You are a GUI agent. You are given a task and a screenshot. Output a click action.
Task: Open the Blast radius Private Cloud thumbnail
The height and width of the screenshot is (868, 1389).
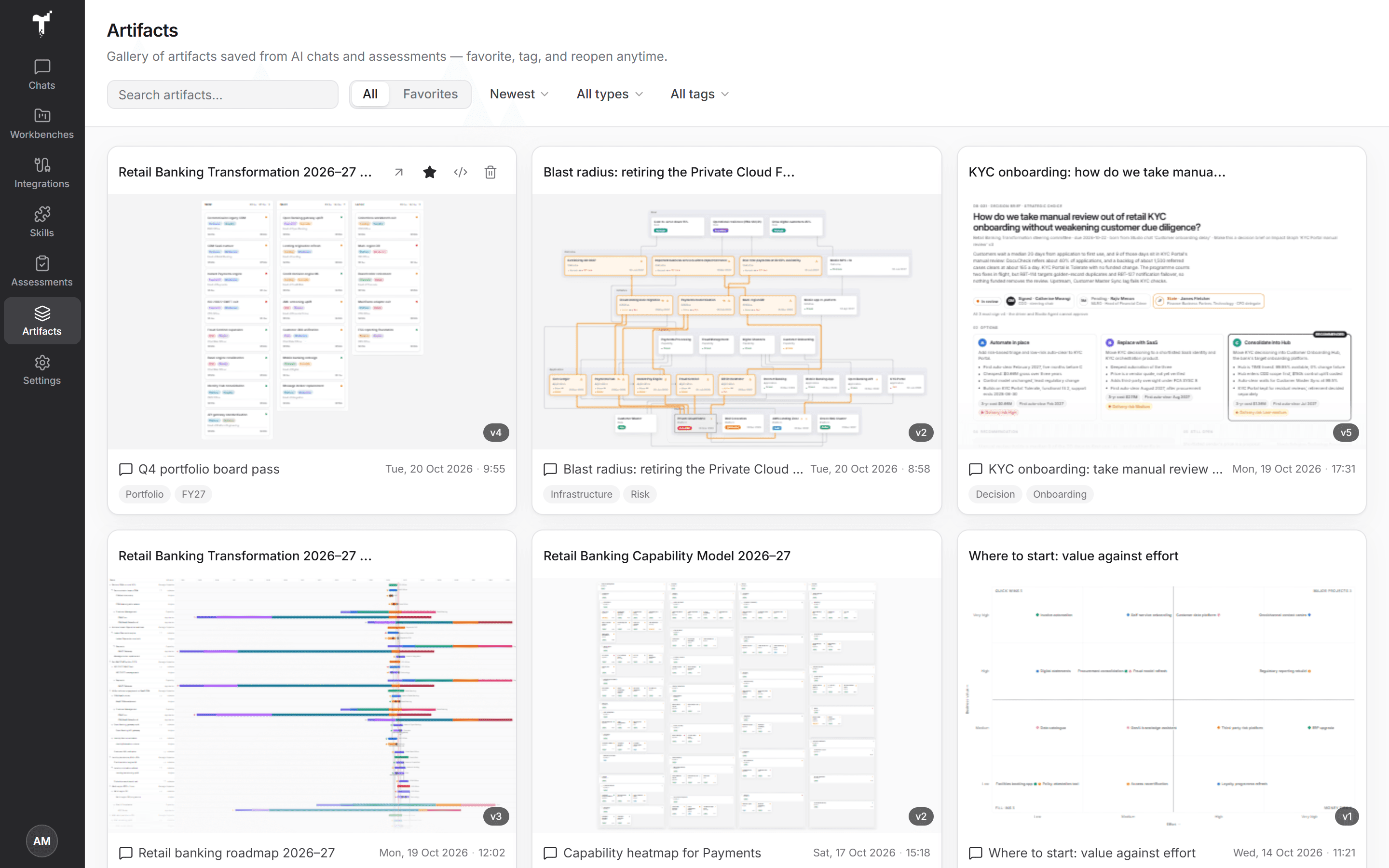736,322
